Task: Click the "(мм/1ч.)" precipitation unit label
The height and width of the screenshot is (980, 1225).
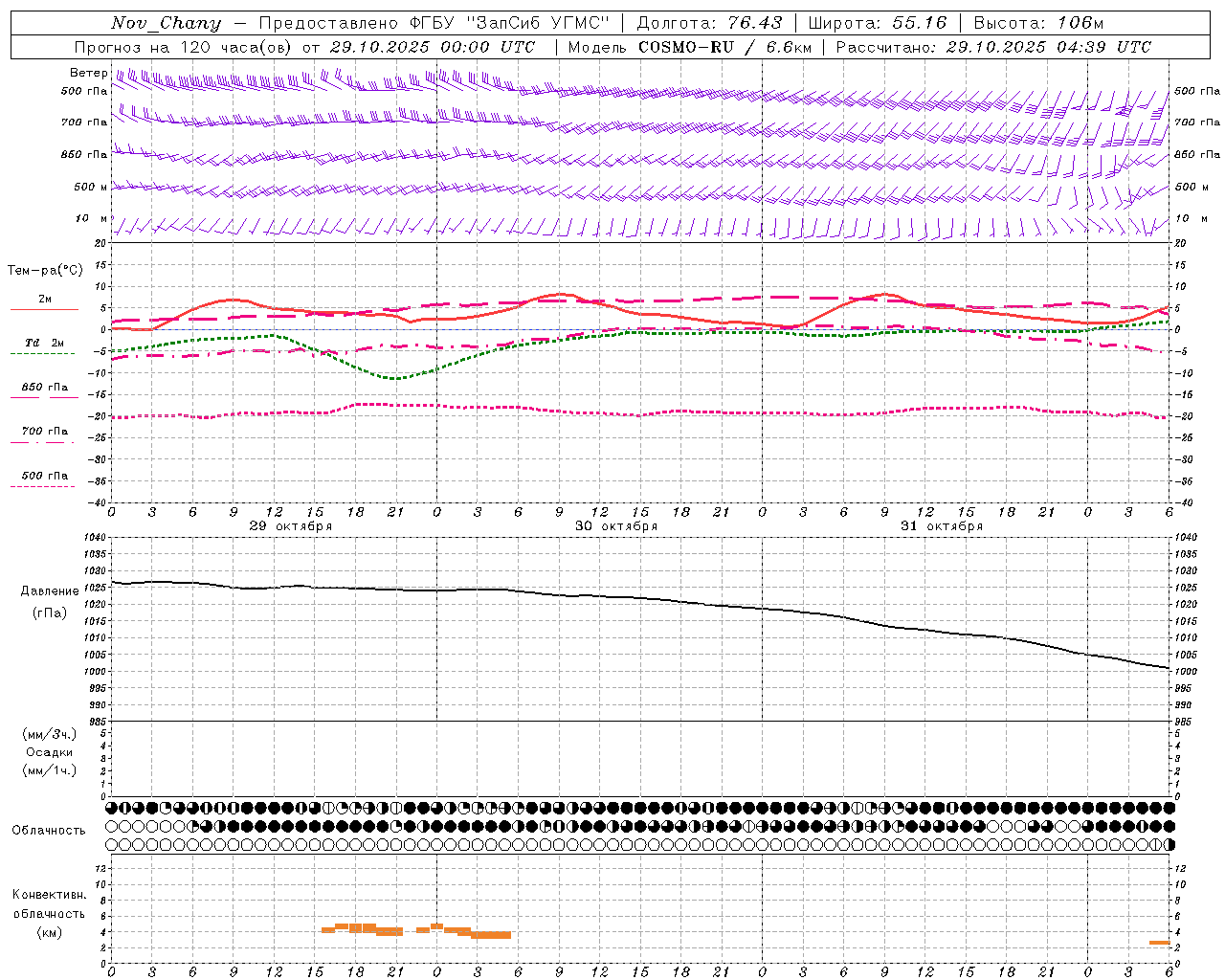Action: click(50, 770)
